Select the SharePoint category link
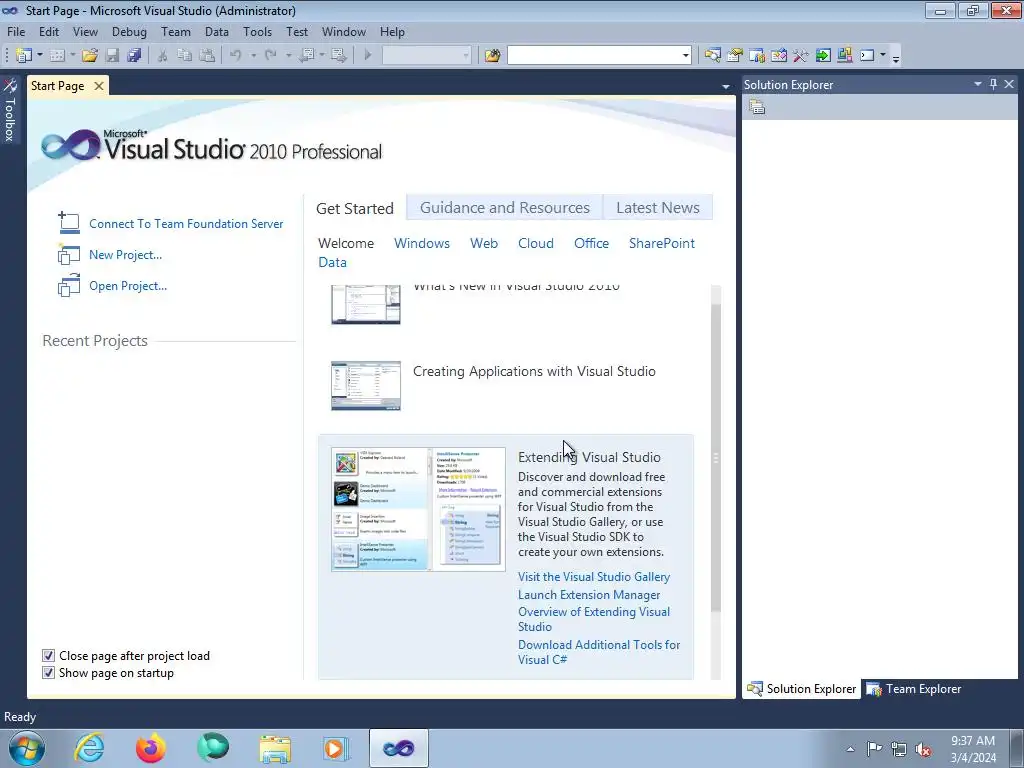The image size is (1024, 768). click(x=662, y=243)
